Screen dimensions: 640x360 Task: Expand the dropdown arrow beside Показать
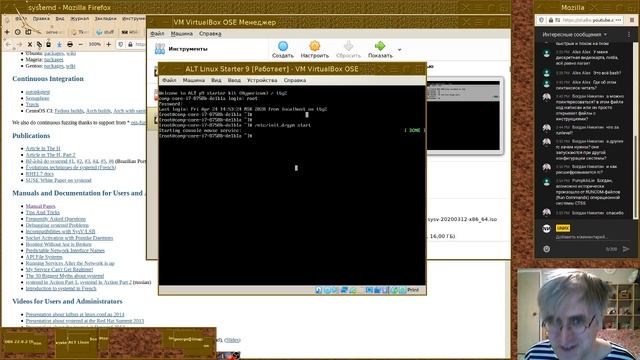pos(400,50)
